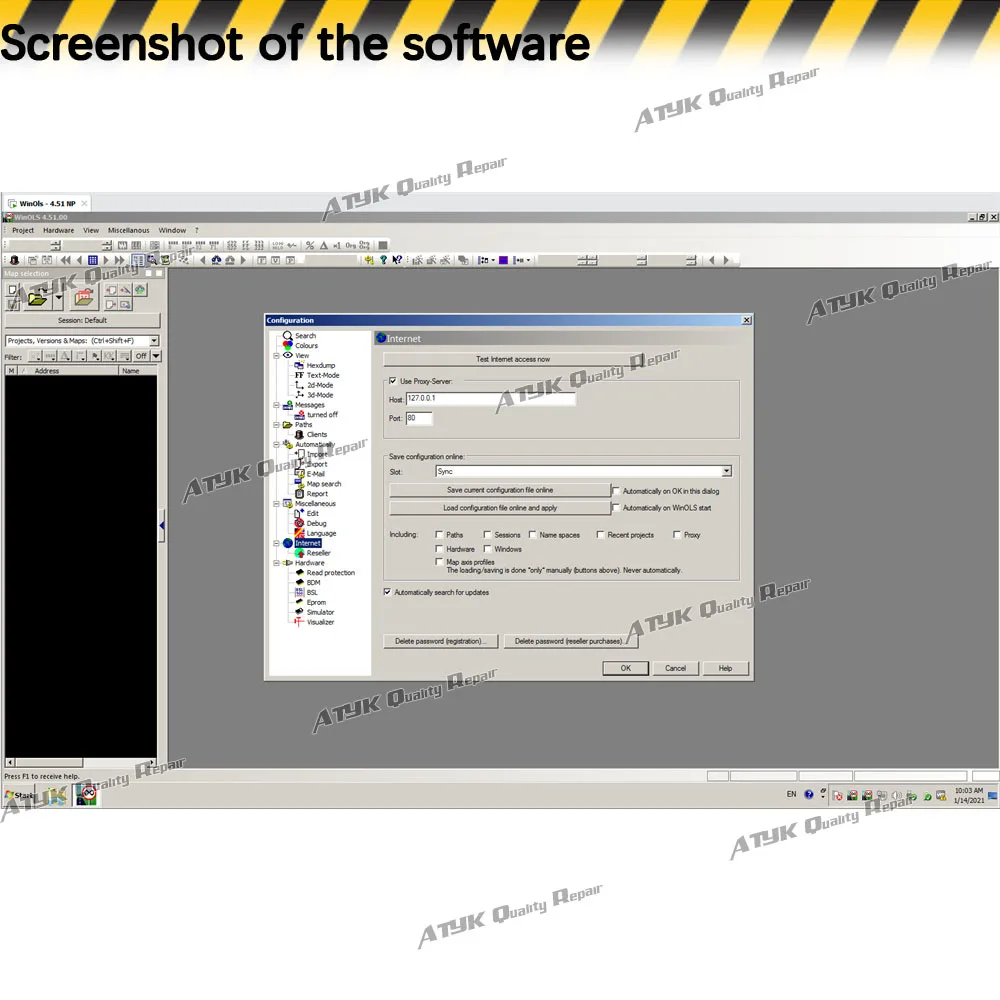Click the black hat client toolbar icon
The height and width of the screenshot is (1000, 1000).
14,260
